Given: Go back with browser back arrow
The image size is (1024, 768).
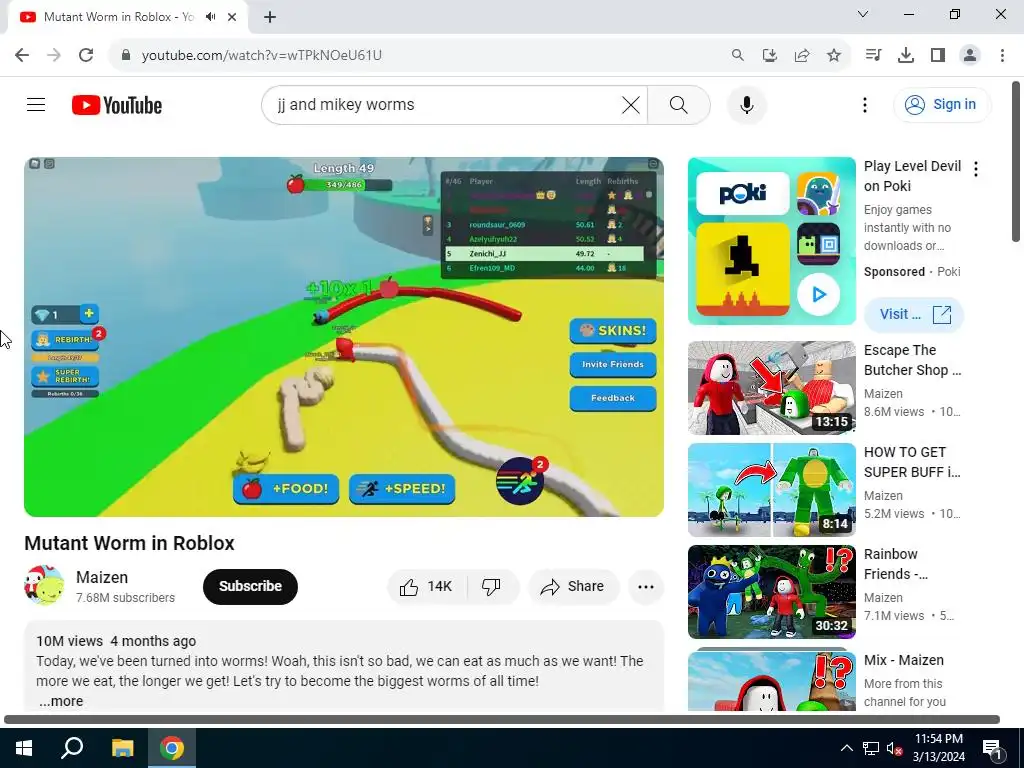Looking at the screenshot, I should 22,55.
